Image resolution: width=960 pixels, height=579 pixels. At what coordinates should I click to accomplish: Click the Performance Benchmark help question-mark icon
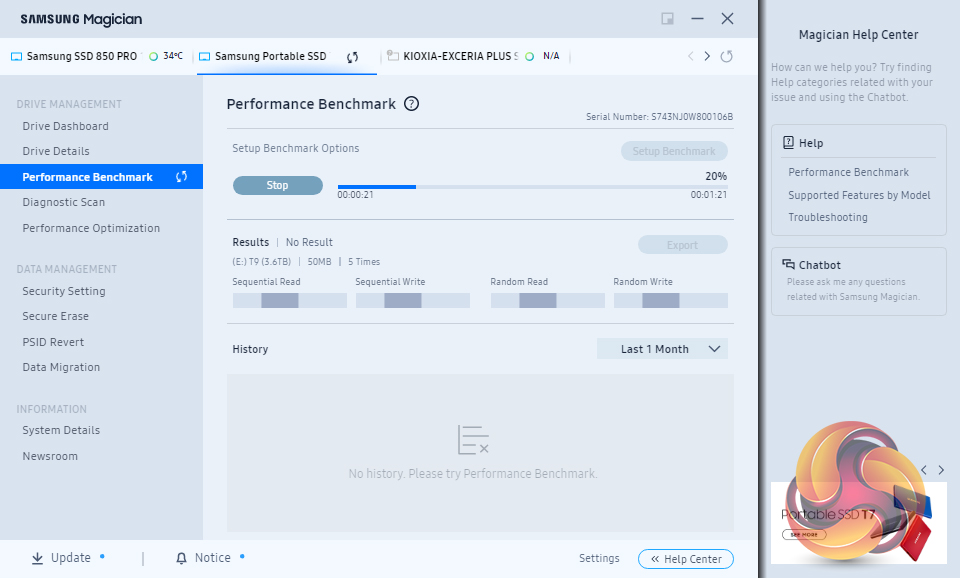[x=411, y=104]
